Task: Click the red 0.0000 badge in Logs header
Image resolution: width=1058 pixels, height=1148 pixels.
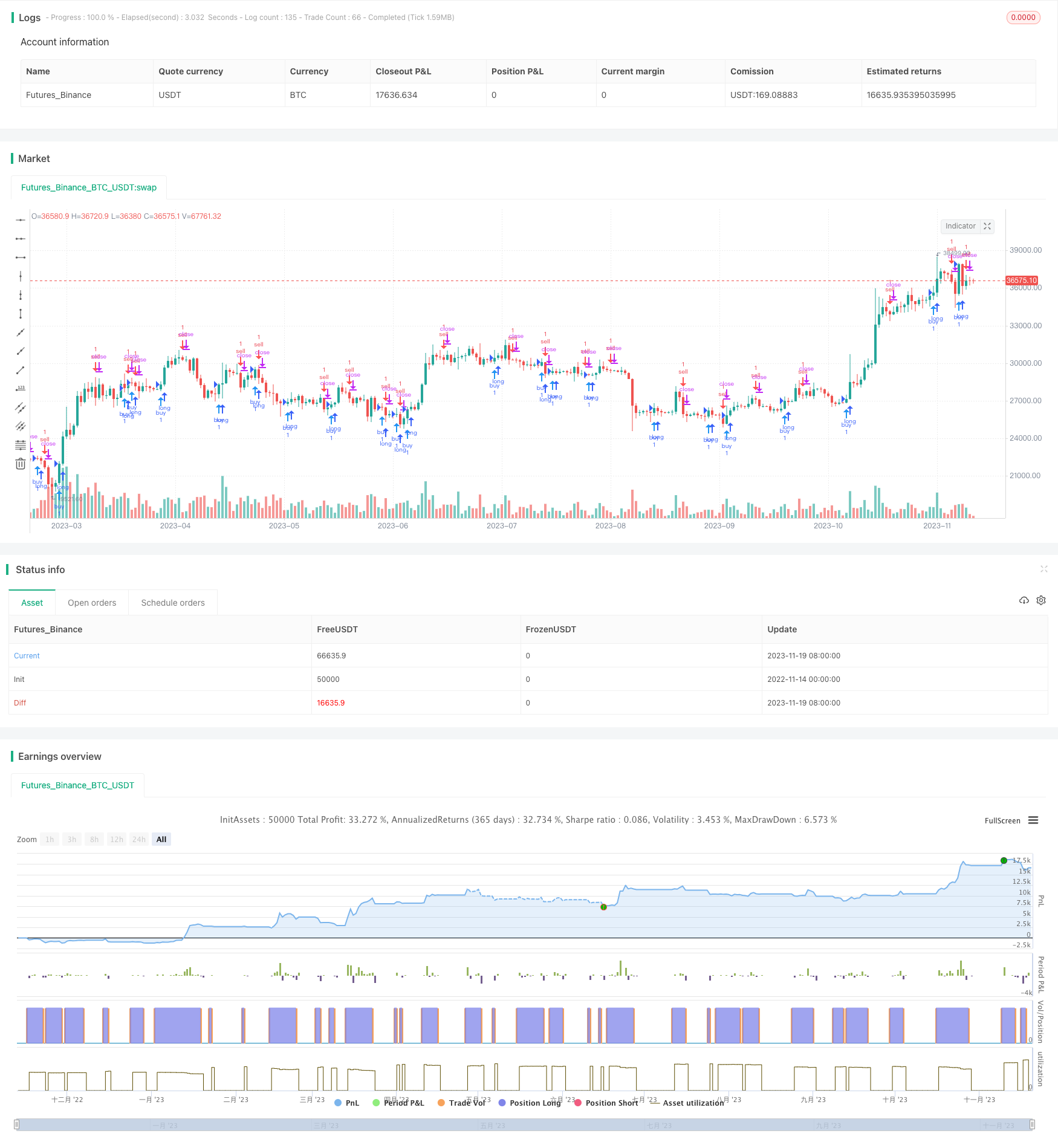Action: (x=1023, y=18)
